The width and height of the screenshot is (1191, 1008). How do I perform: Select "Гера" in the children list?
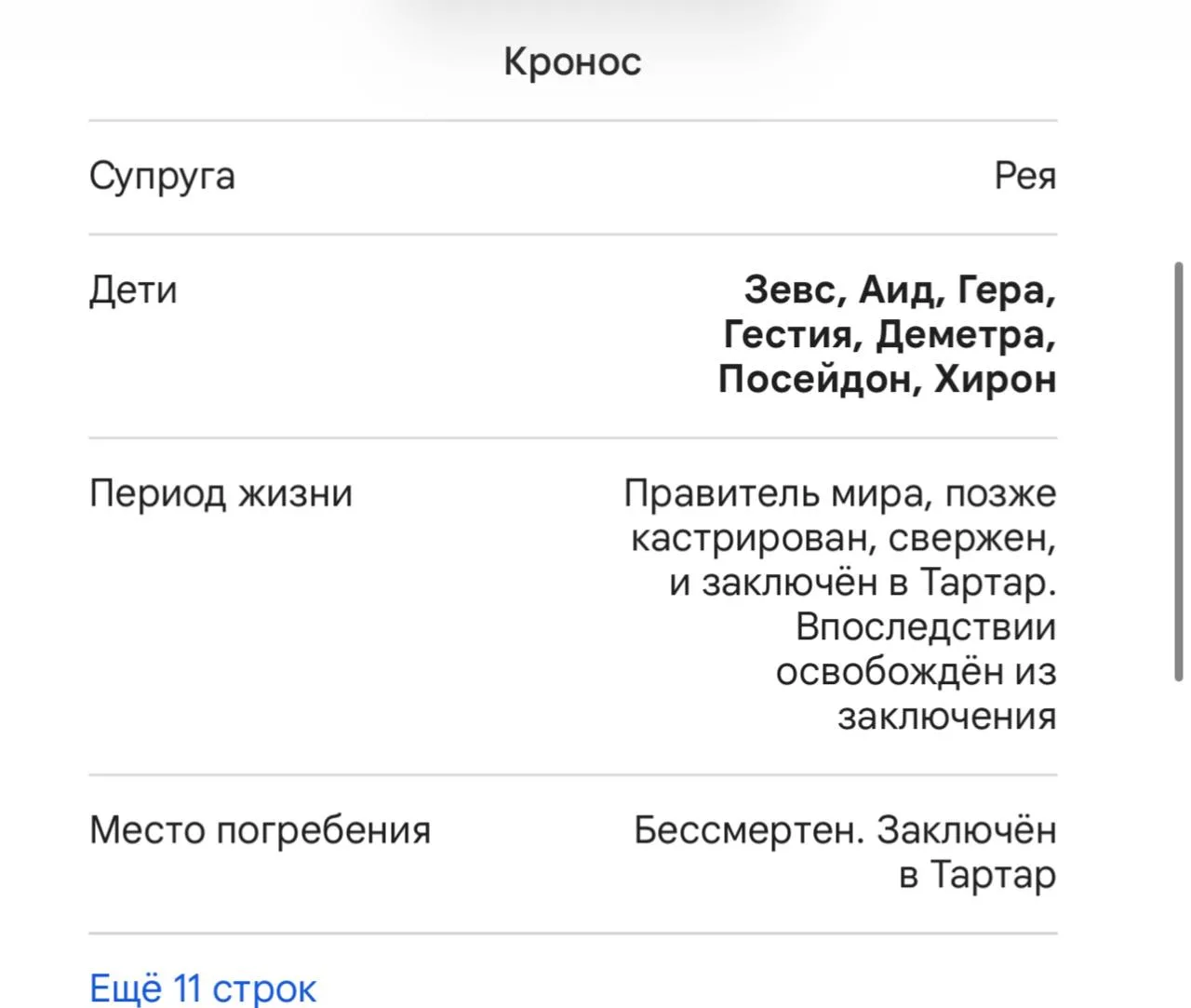pyautogui.click(x=1000, y=290)
